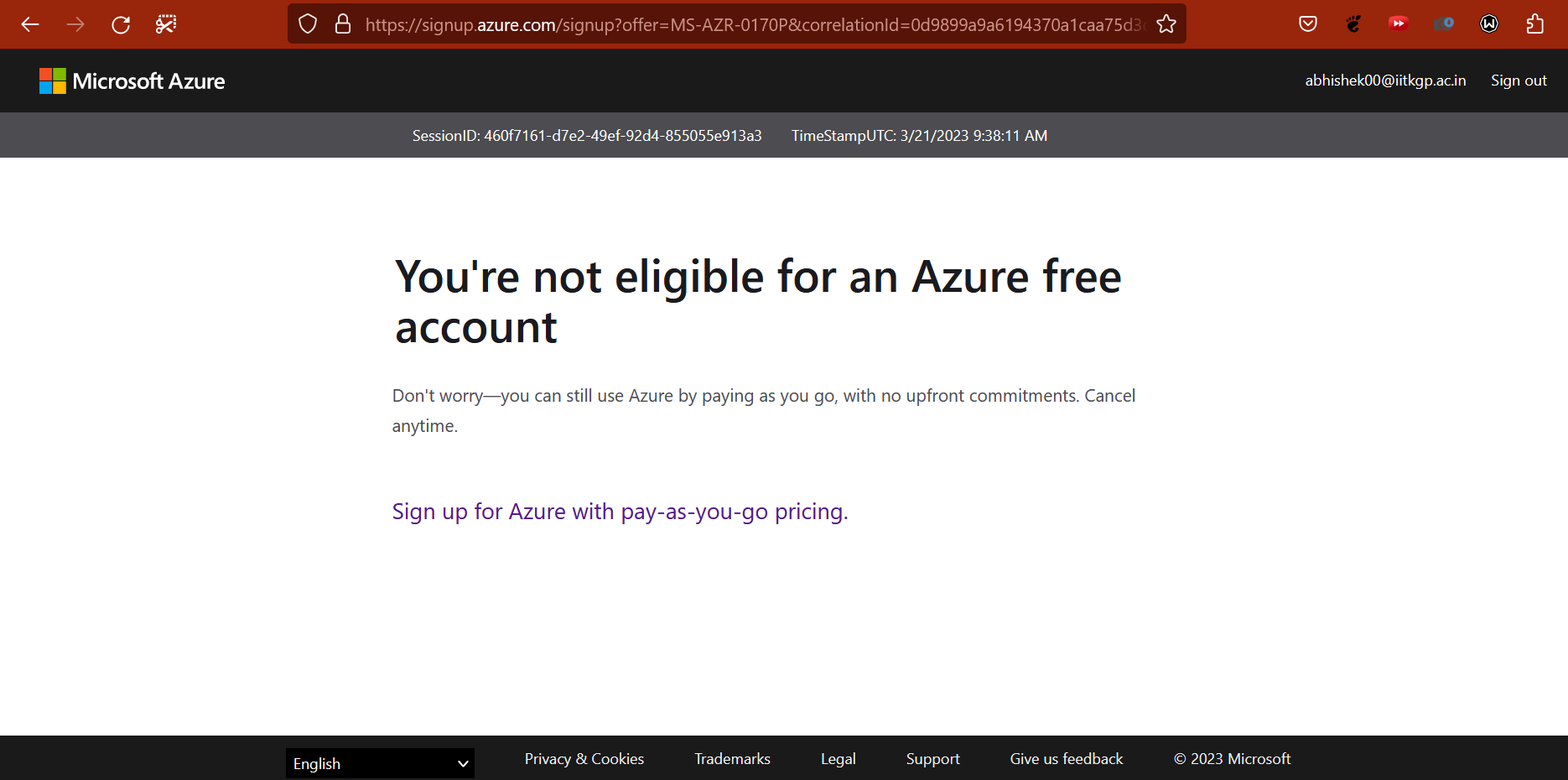The width and height of the screenshot is (1568, 780).
Task: Reload the page with refresh icon
Action: [x=121, y=24]
